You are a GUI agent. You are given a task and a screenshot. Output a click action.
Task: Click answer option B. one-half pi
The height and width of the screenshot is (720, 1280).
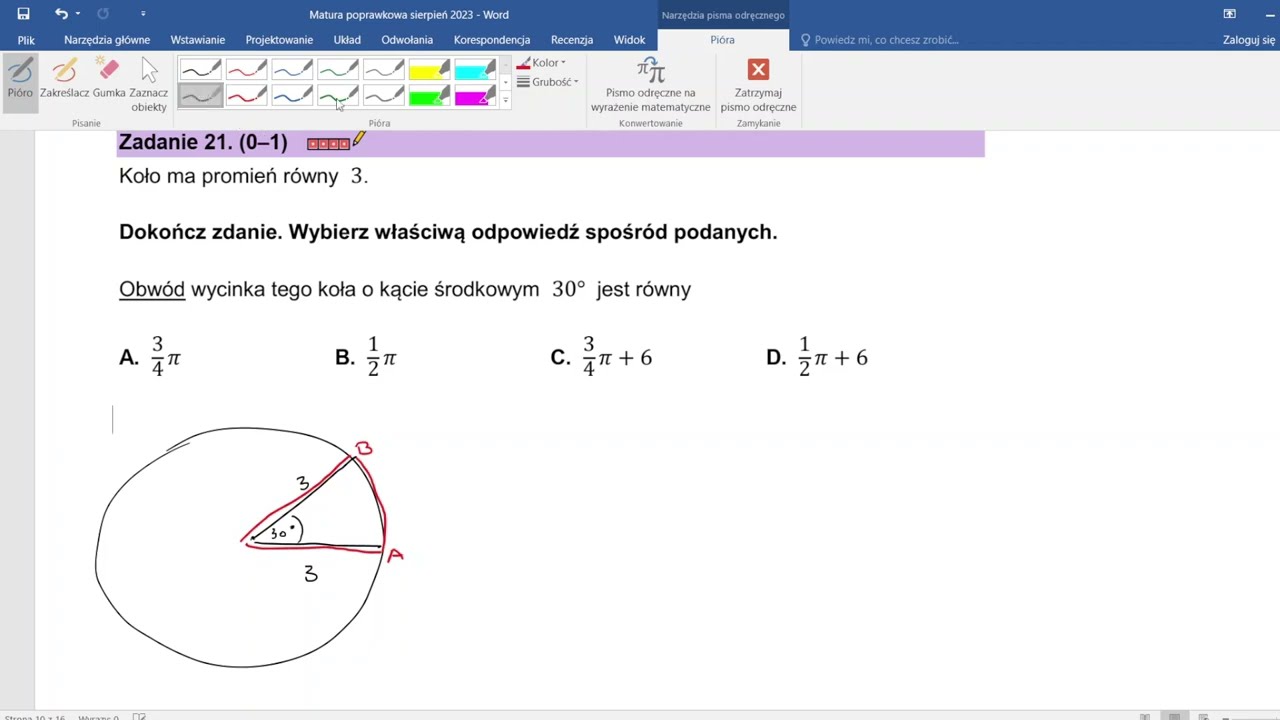pos(366,357)
